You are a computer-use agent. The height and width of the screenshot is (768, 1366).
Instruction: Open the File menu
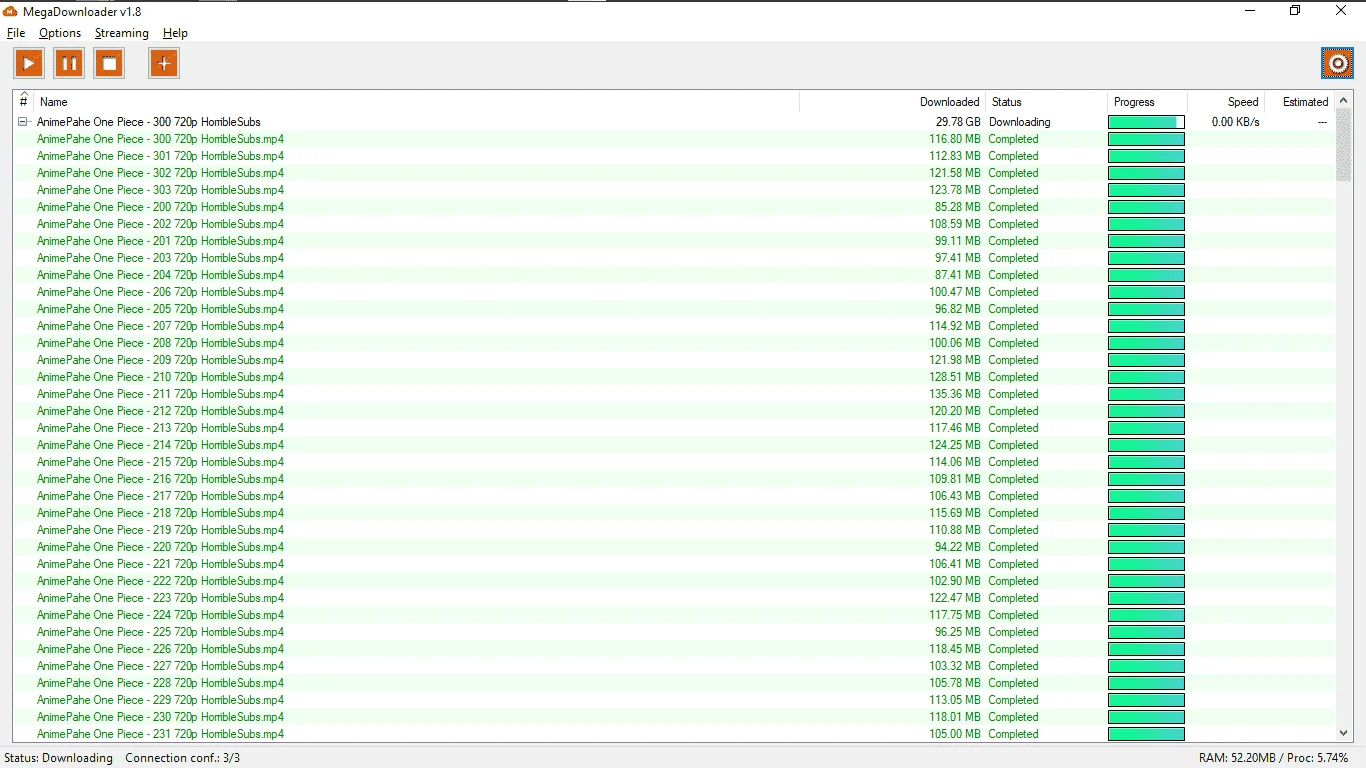pyautogui.click(x=16, y=33)
